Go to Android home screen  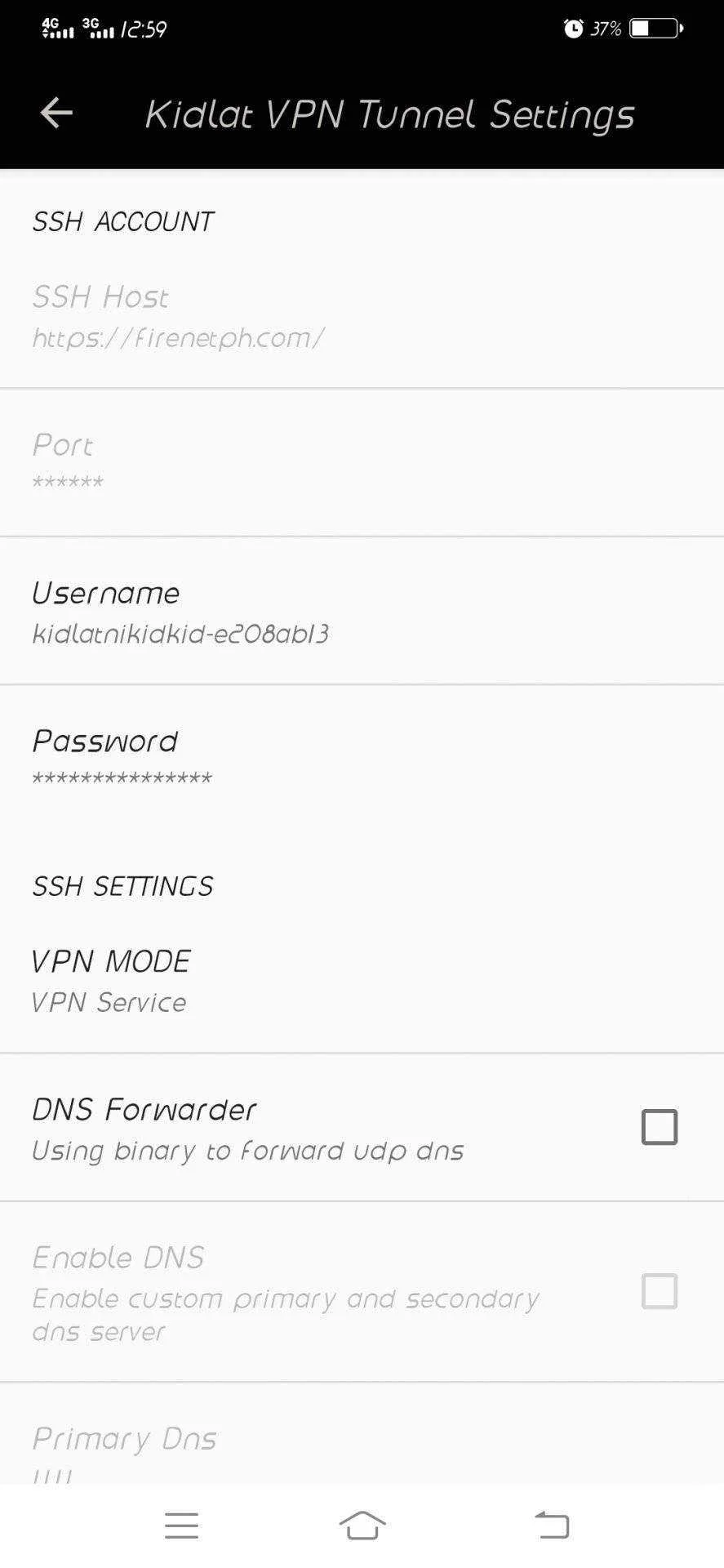(x=362, y=1525)
